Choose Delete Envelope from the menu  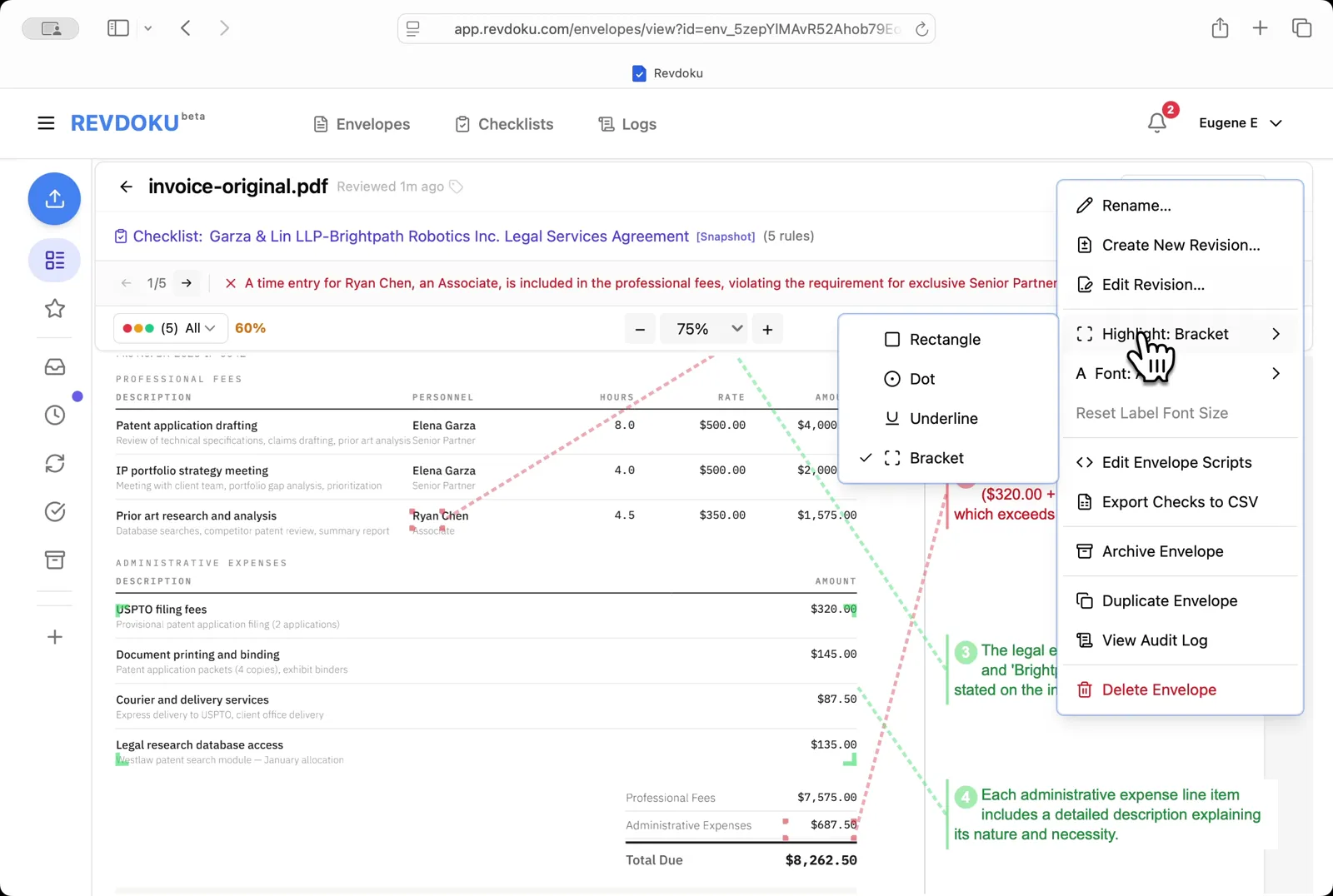pyautogui.click(x=1157, y=689)
